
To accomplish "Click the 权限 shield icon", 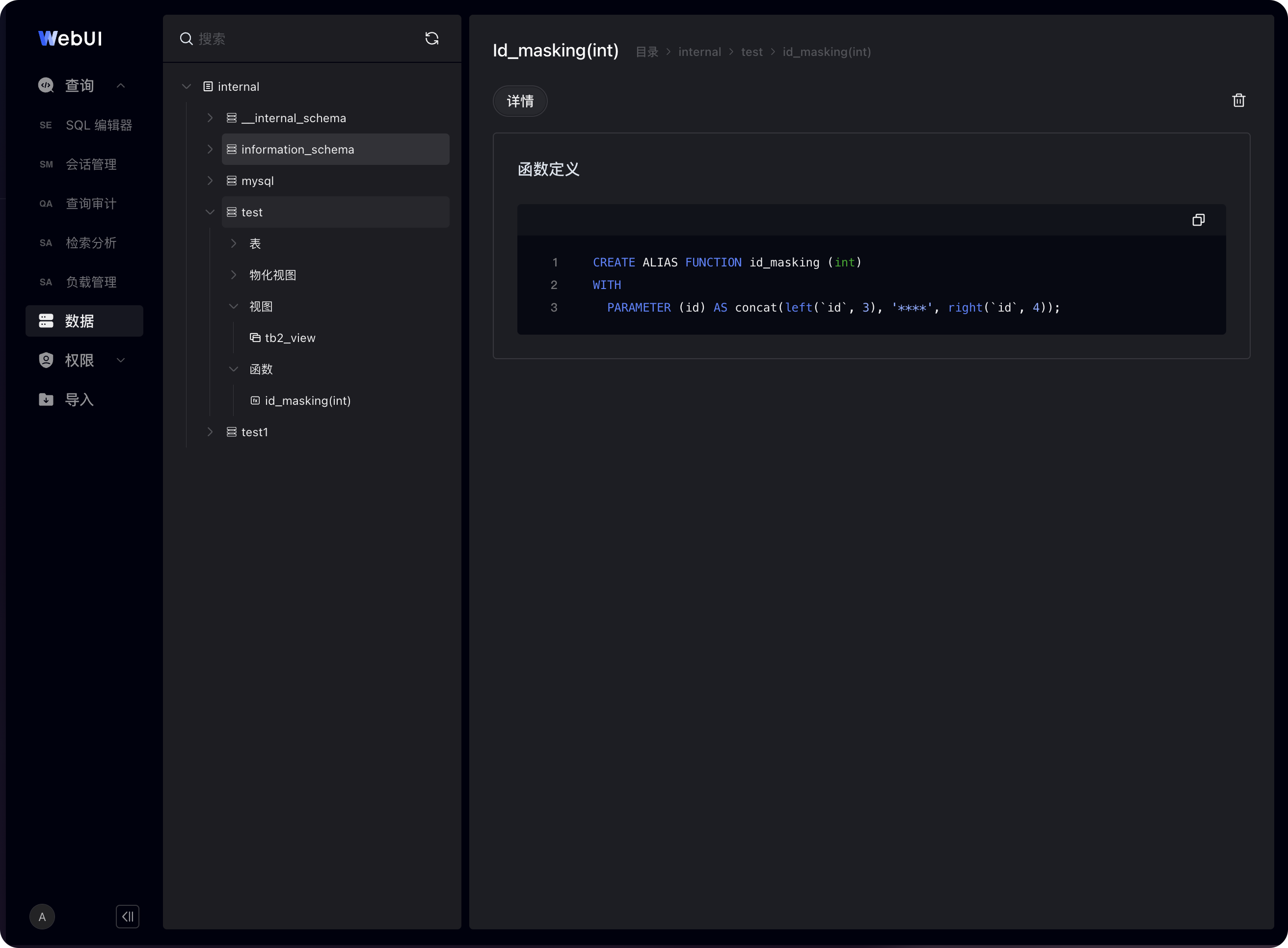I will [46, 360].
